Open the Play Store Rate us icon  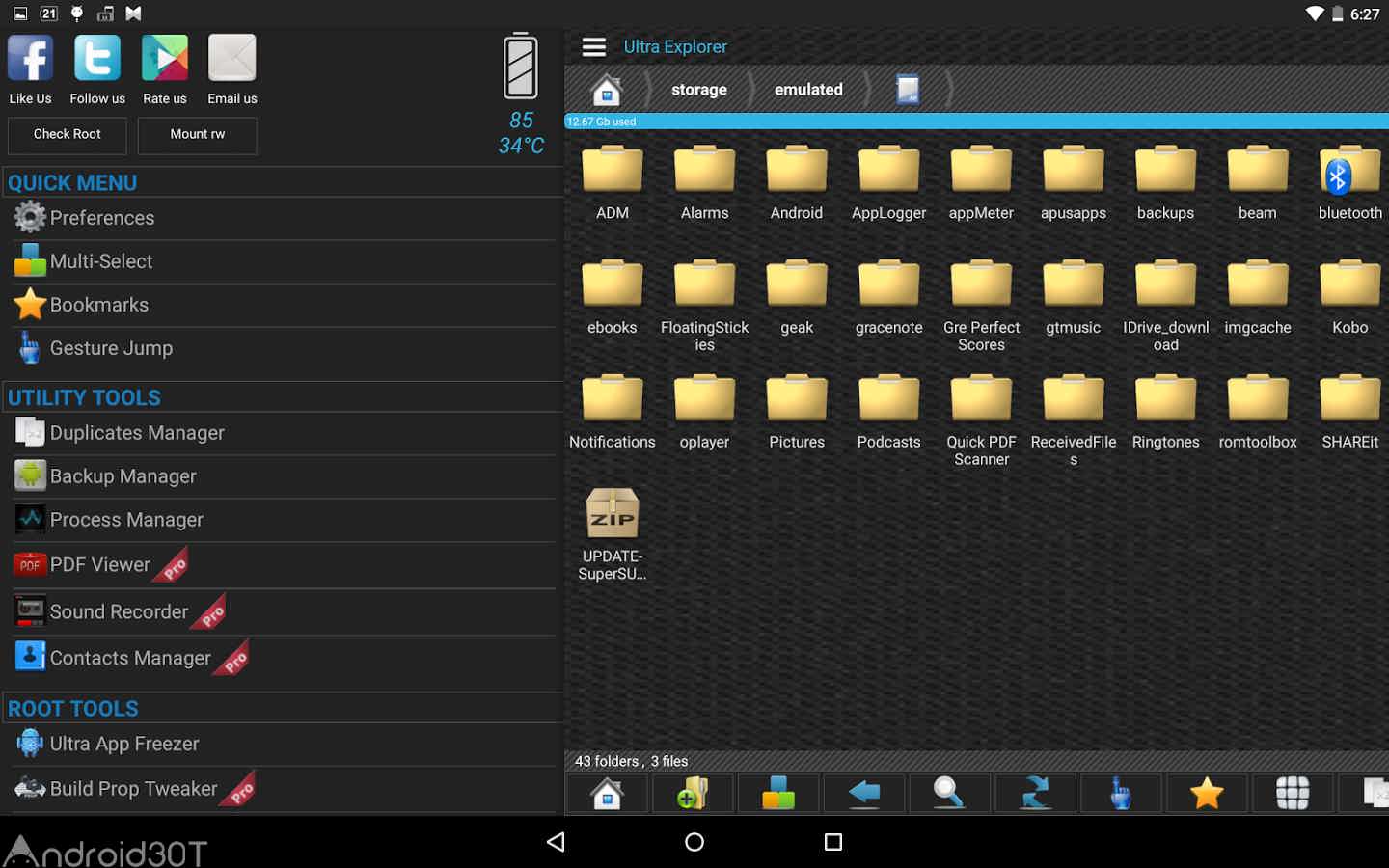(x=165, y=59)
